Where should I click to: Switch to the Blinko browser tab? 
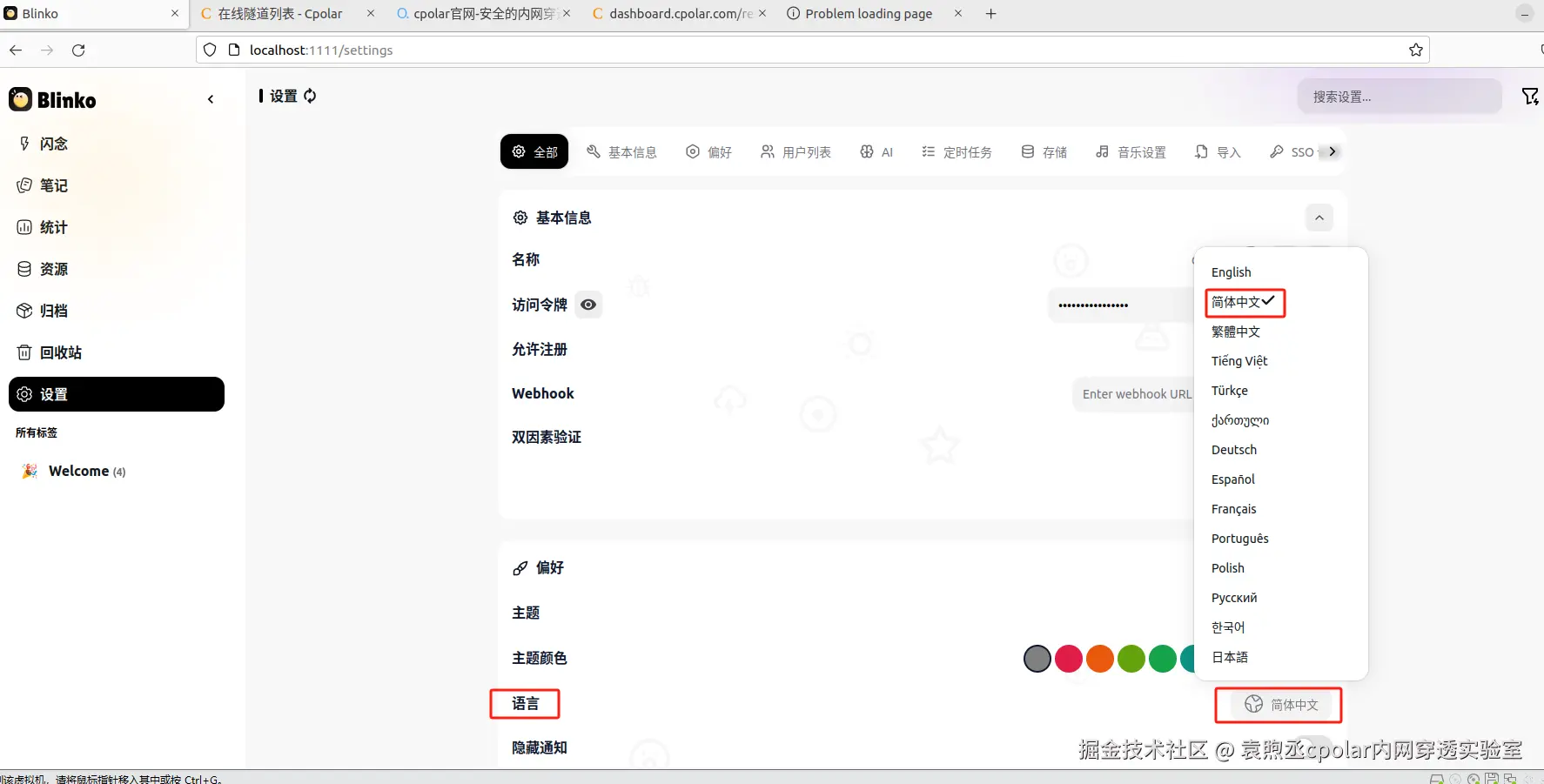point(93,14)
